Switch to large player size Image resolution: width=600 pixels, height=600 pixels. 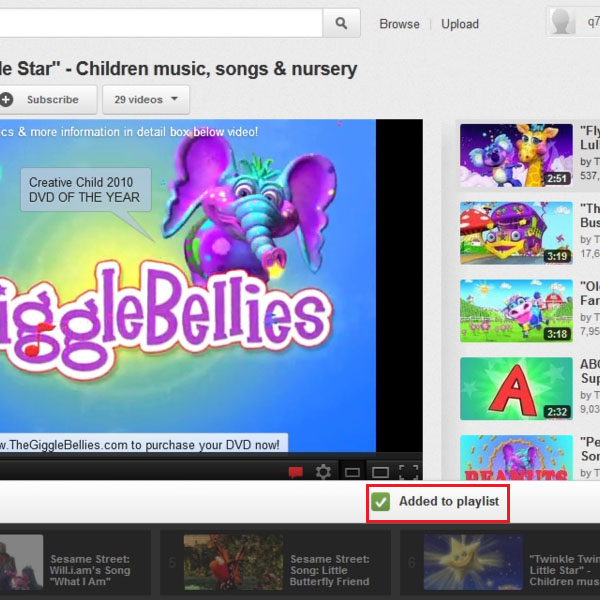coord(380,472)
